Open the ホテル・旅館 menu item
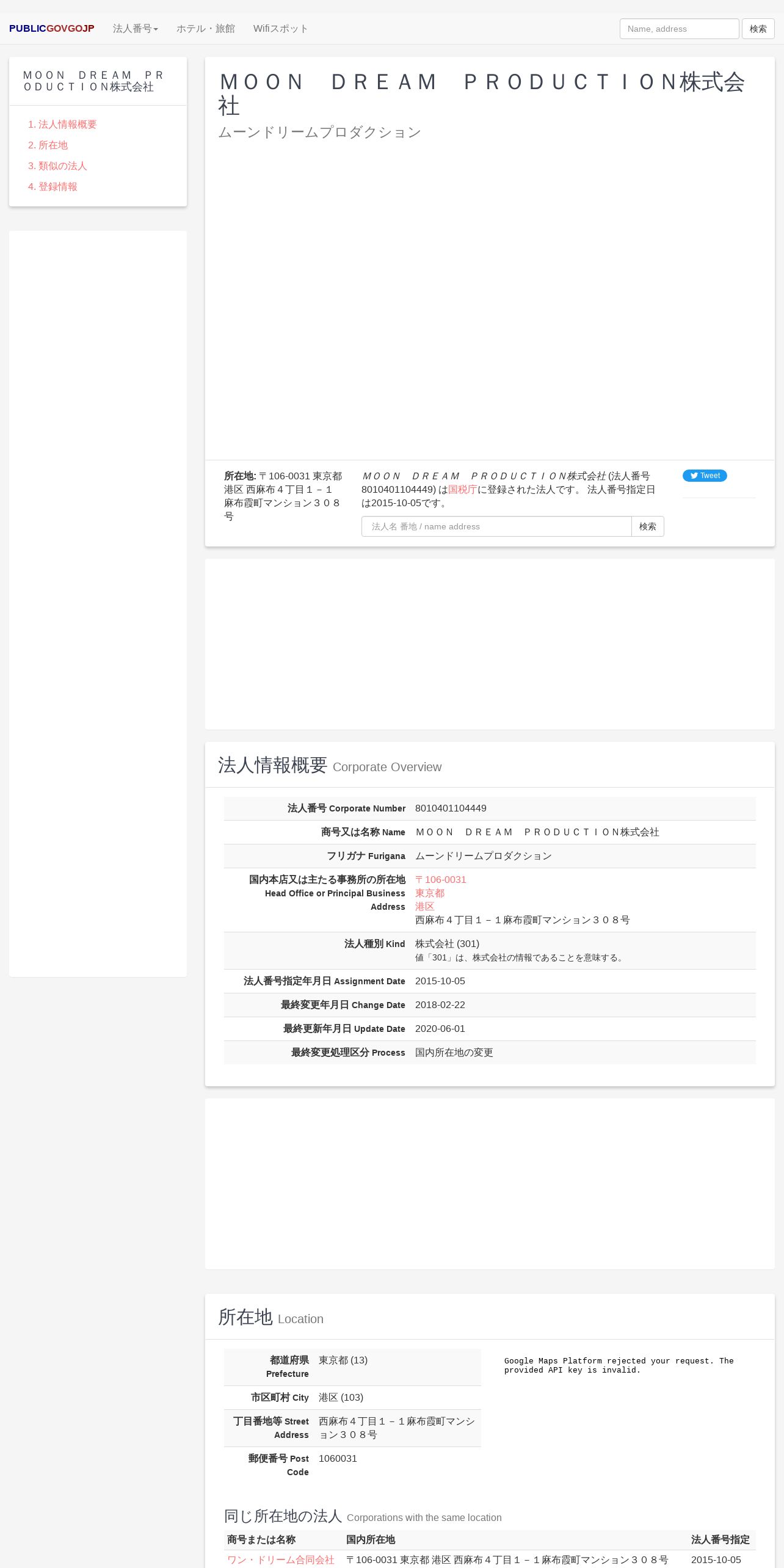Image resolution: width=784 pixels, height=1568 pixels. [206, 29]
